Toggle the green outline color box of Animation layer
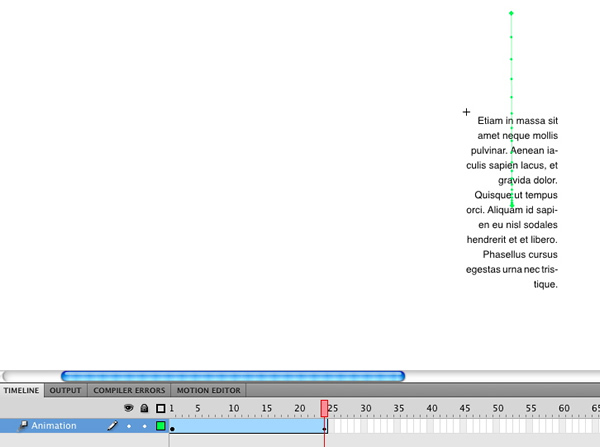The width and height of the screenshot is (600, 447). point(160,426)
